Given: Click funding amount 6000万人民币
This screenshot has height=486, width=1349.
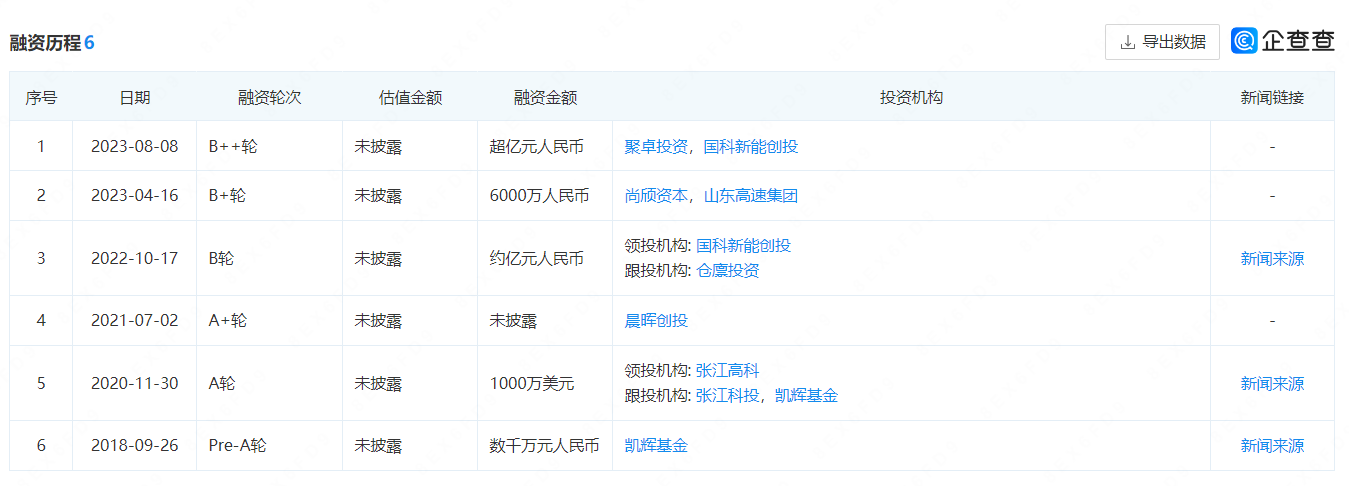Looking at the screenshot, I should 539,196.
